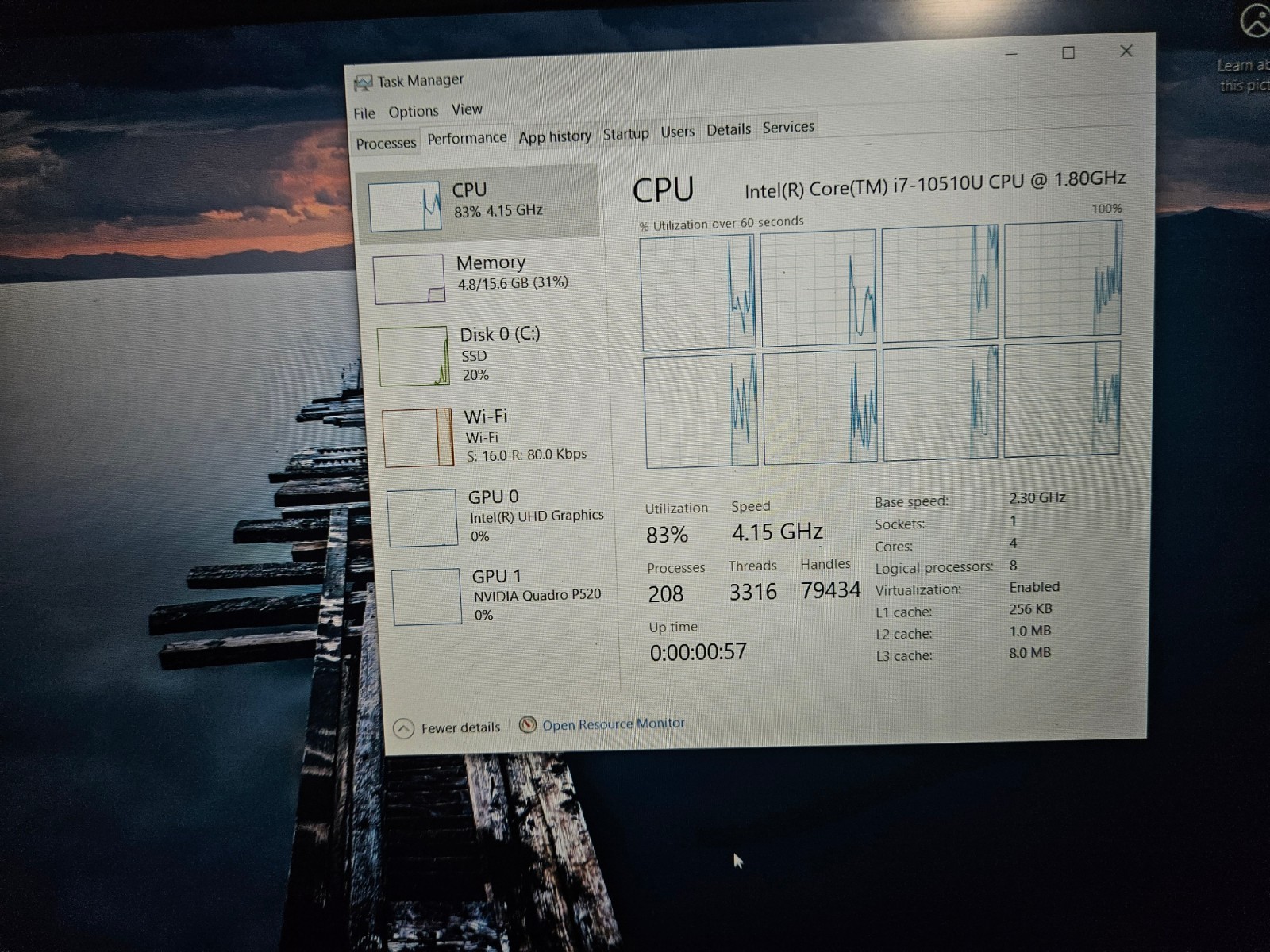Switch to the Processes tab
This screenshot has height=952, width=1270.
coord(386,144)
